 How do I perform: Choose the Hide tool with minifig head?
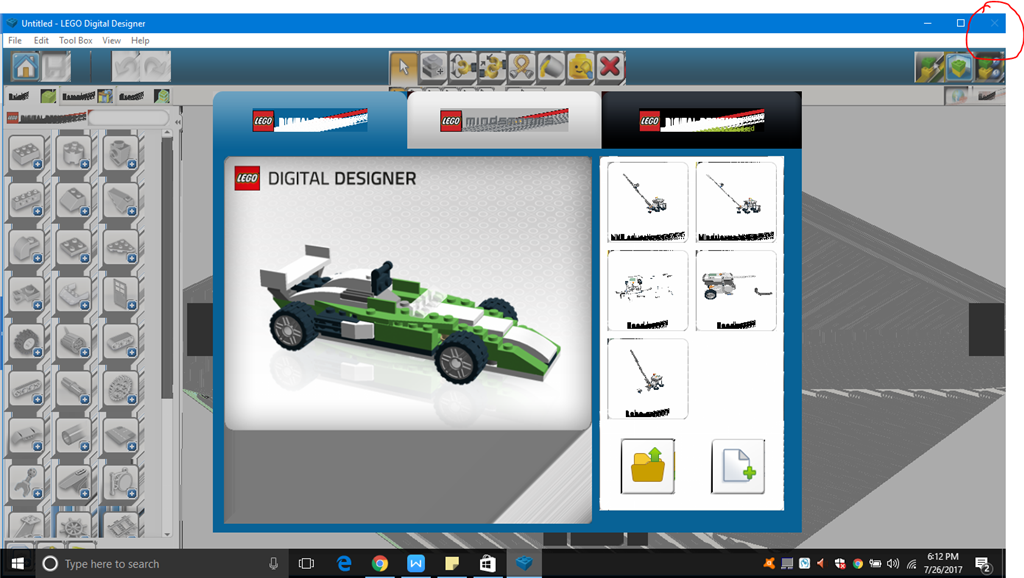point(581,67)
